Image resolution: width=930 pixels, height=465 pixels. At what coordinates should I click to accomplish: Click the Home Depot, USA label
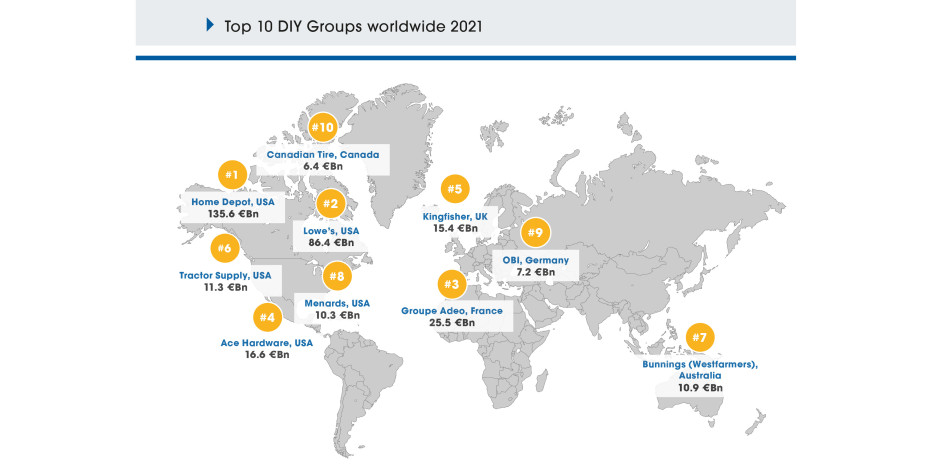tap(233, 202)
